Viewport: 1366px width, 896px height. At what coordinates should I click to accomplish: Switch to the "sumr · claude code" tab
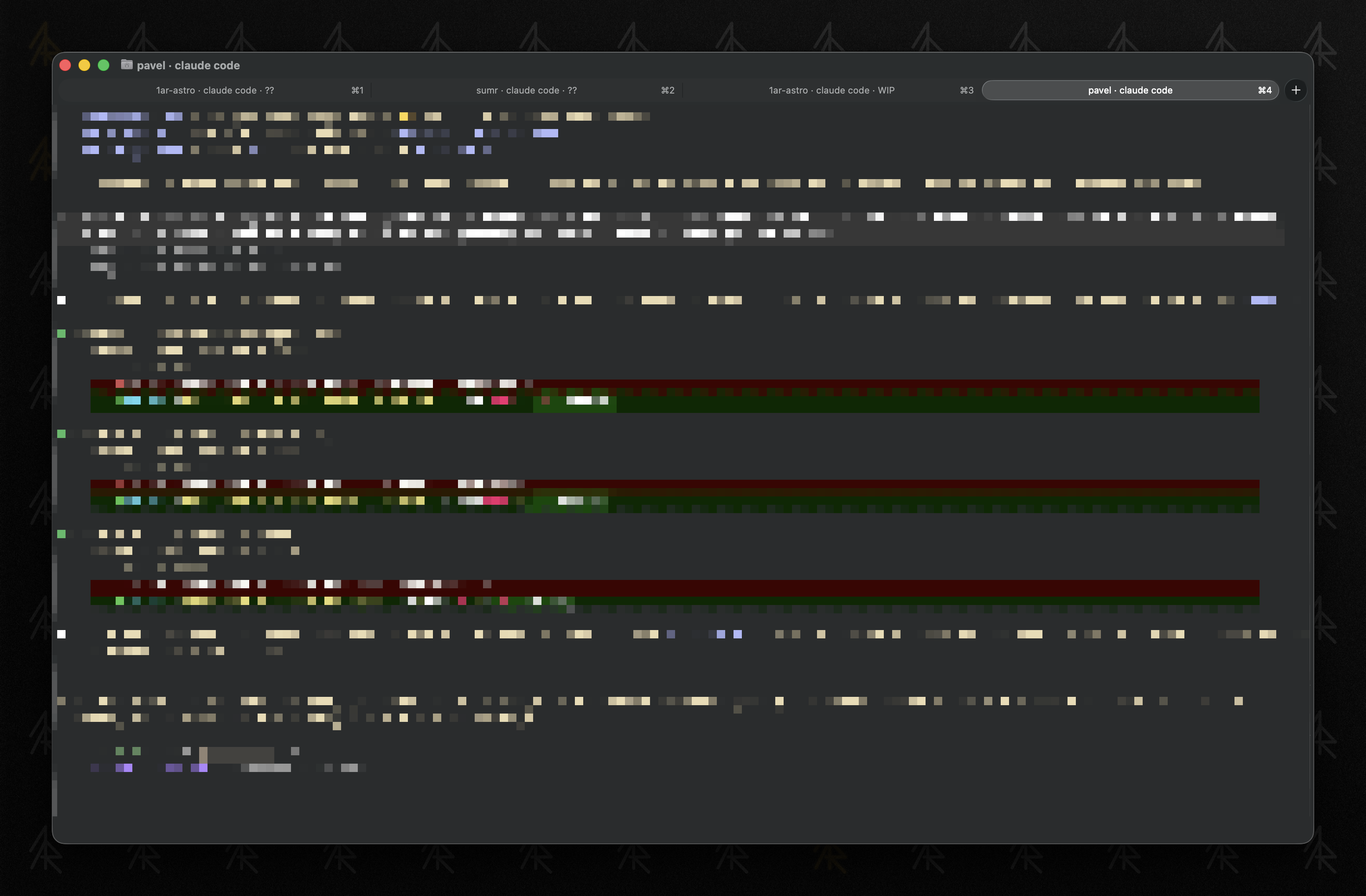(525, 90)
